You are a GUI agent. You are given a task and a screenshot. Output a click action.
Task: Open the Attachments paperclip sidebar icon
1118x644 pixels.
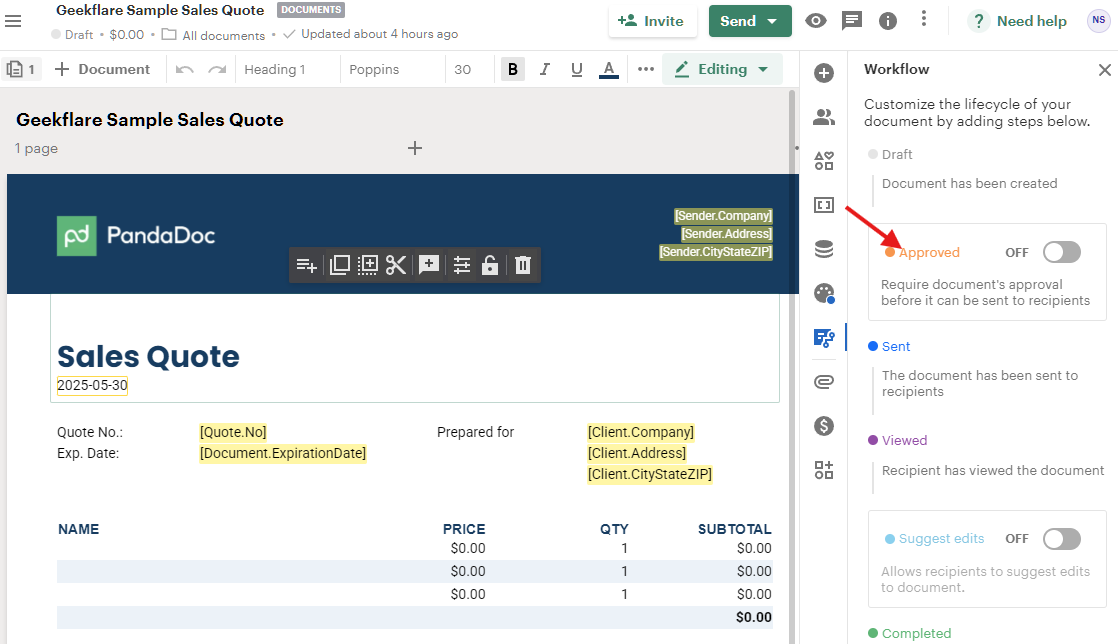pyautogui.click(x=824, y=382)
